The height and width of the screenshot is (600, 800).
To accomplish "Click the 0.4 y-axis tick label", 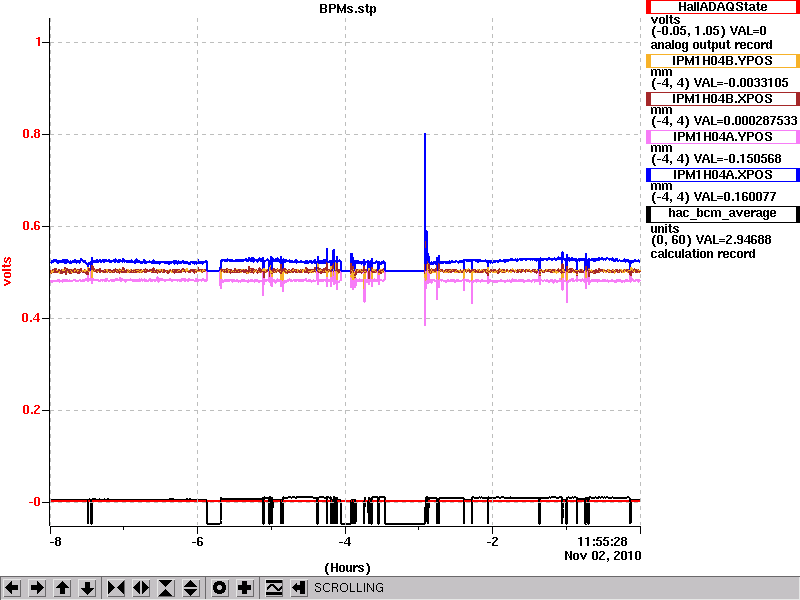I will 32,318.
